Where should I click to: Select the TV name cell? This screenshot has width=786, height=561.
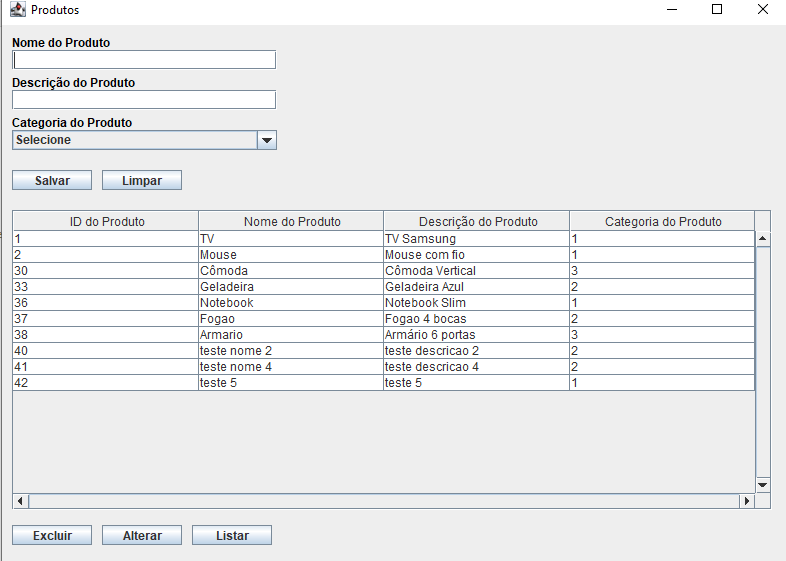coord(291,239)
